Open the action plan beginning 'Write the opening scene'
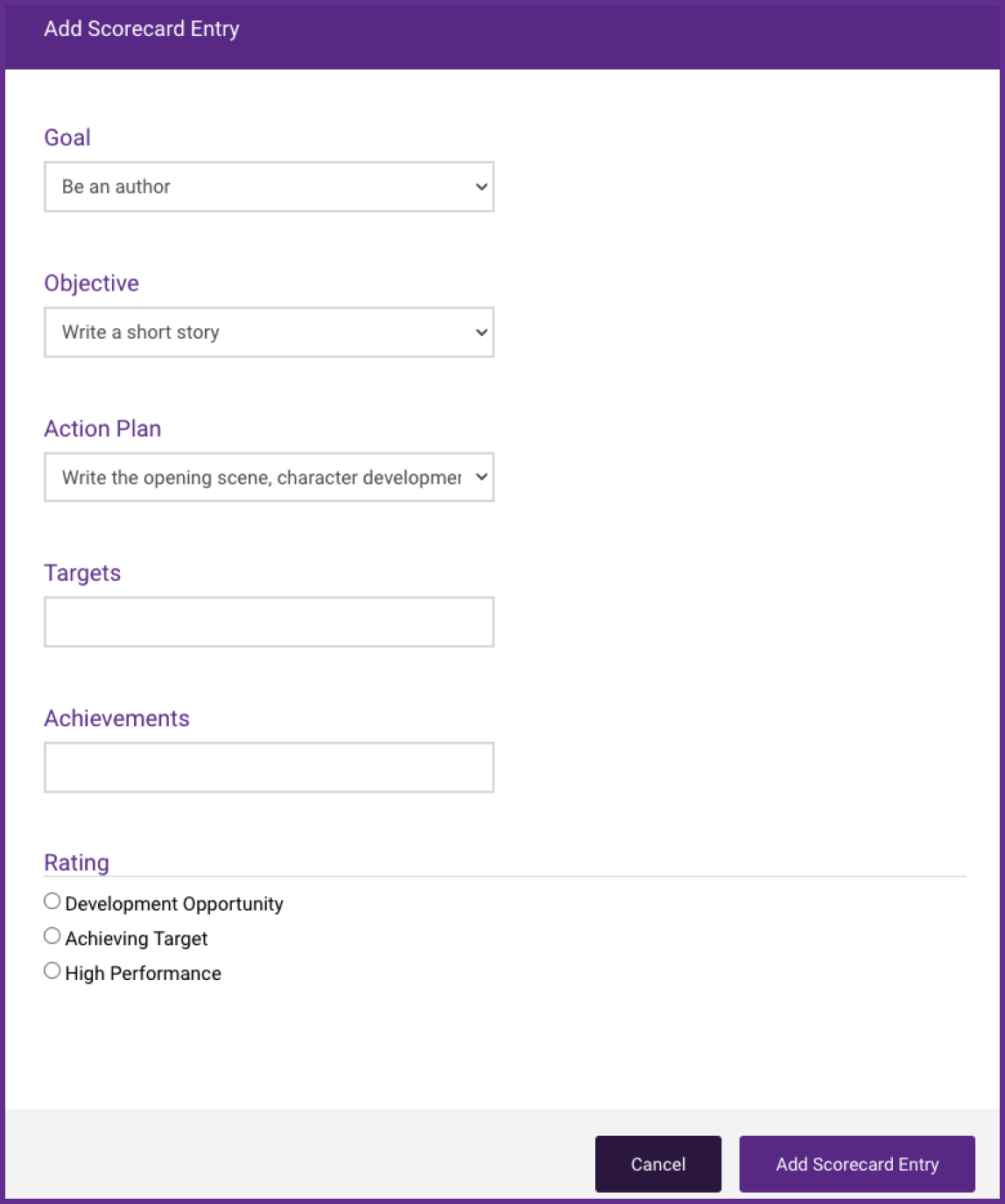The height and width of the screenshot is (1204, 1005). pyautogui.click(x=269, y=478)
